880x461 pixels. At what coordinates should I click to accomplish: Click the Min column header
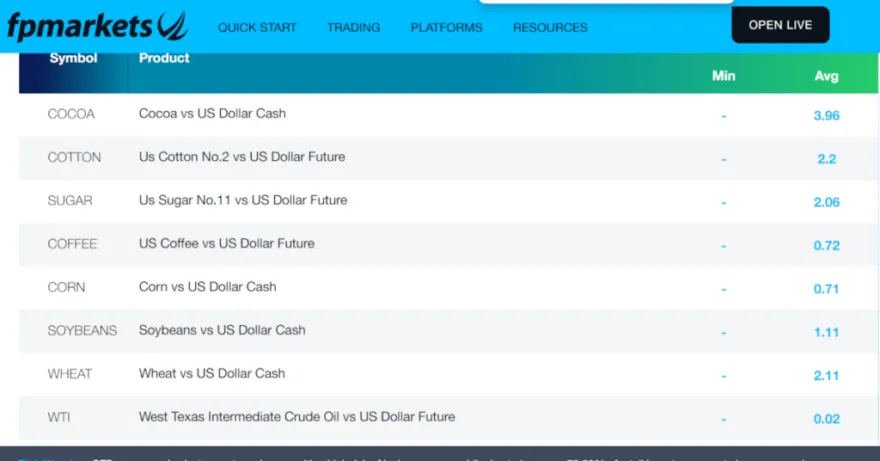(x=723, y=76)
